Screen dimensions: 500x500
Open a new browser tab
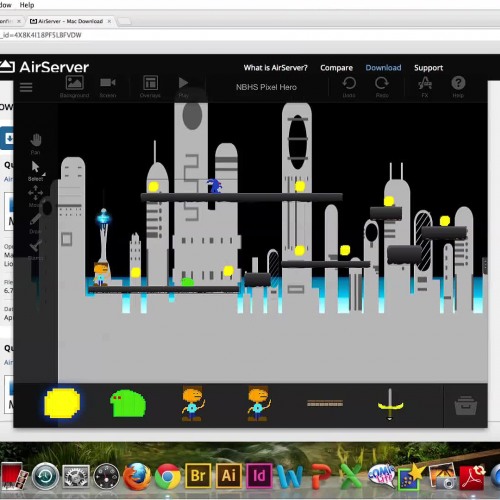[124, 22]
